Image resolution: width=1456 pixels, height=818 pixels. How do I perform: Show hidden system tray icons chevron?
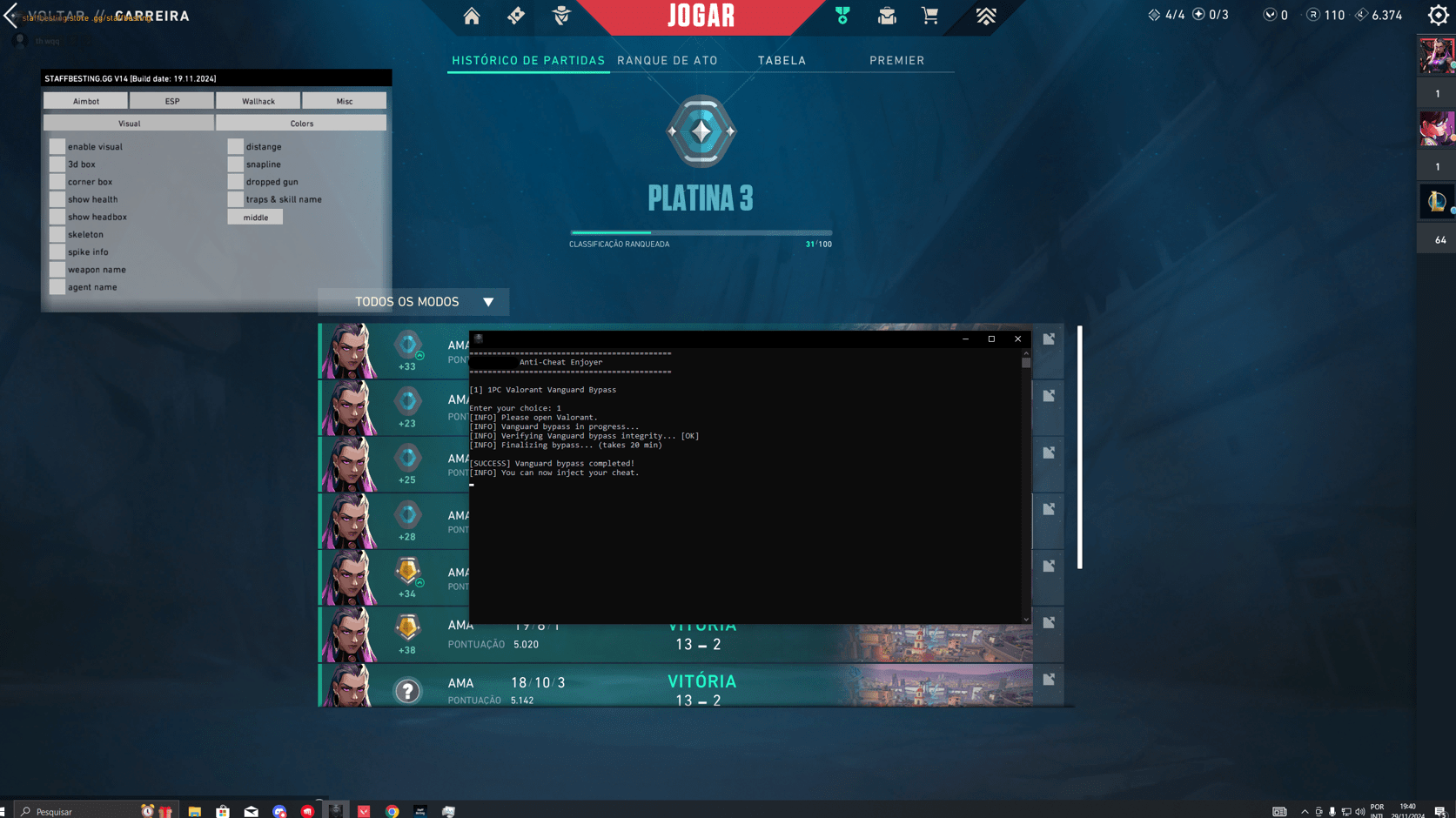1305,811
